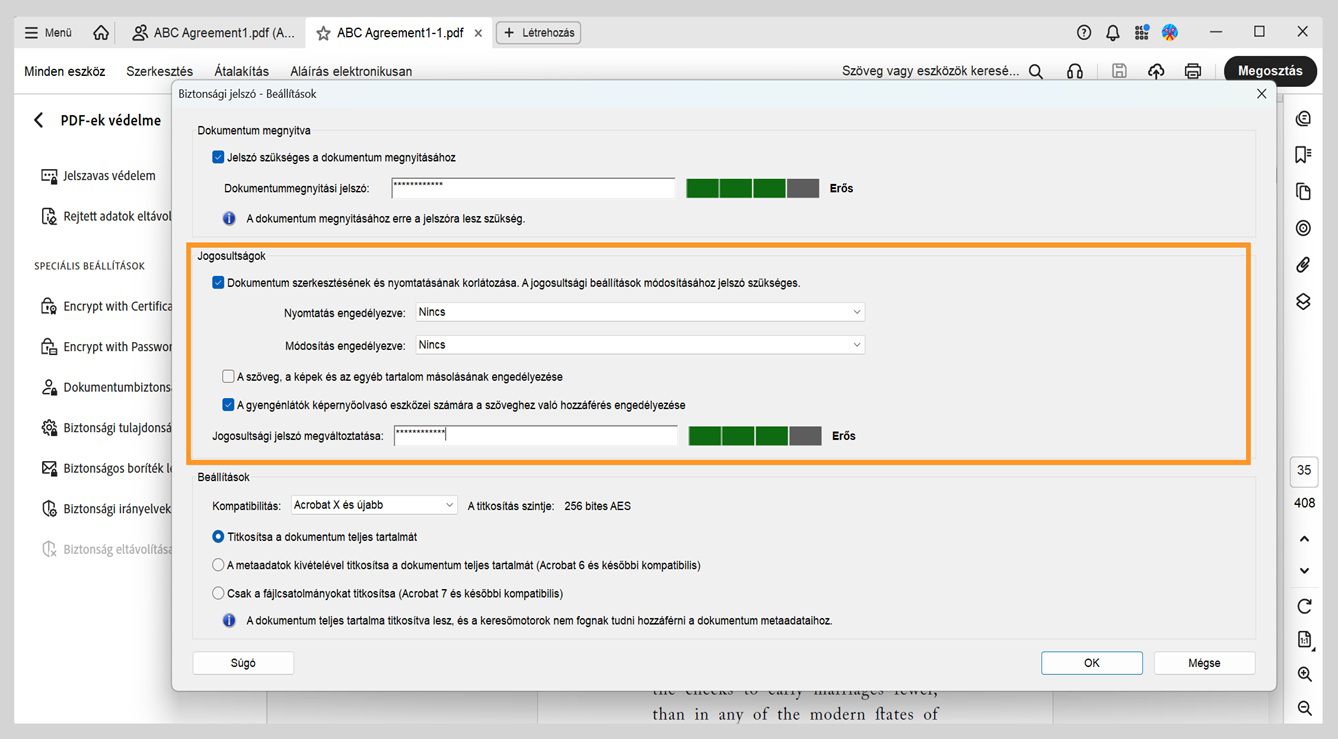Select metaadatok kivételével titkosítsa radio option
The image size is (1338, 739).
point(218,565)
